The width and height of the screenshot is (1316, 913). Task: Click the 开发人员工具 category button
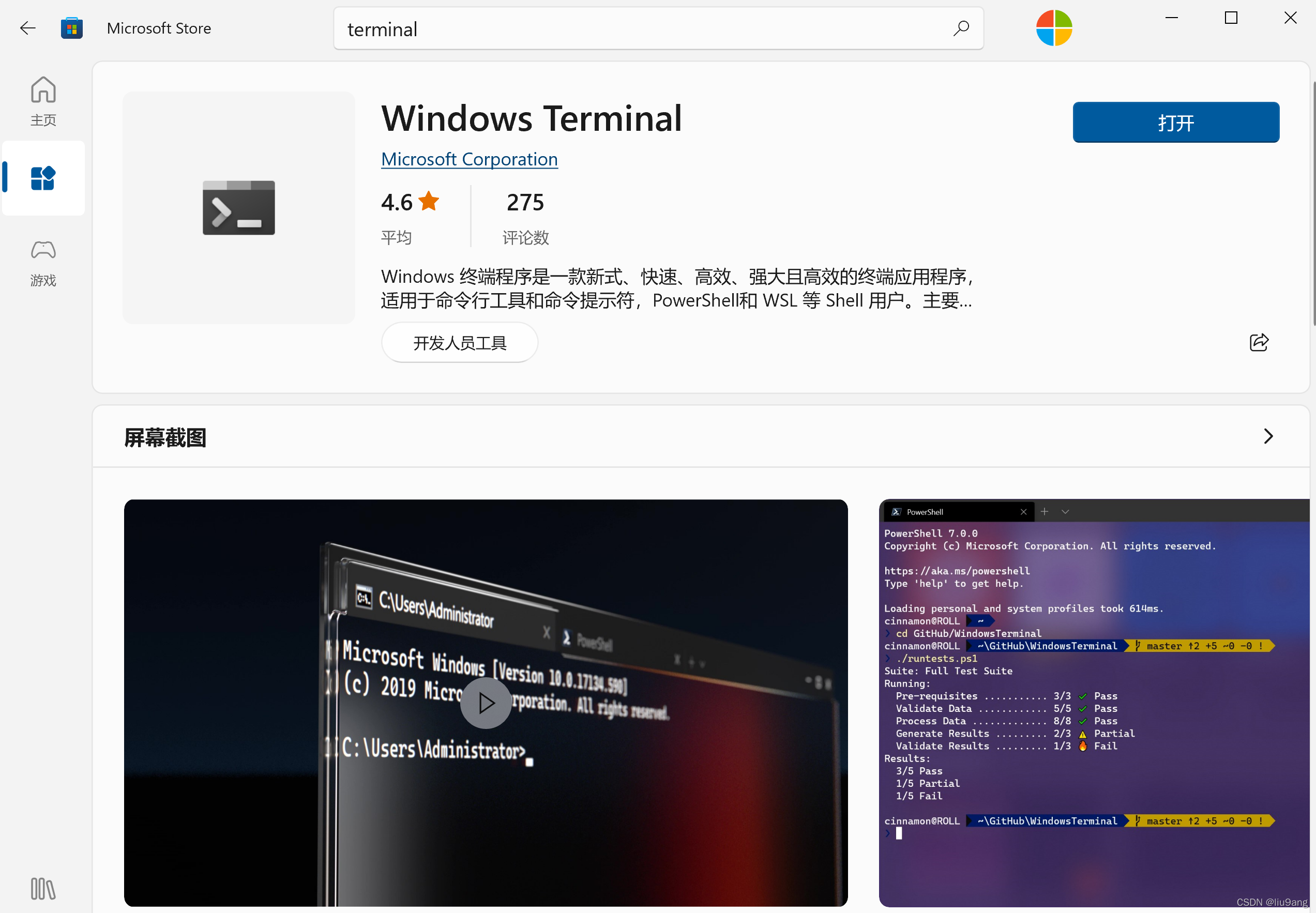[460, 343]
